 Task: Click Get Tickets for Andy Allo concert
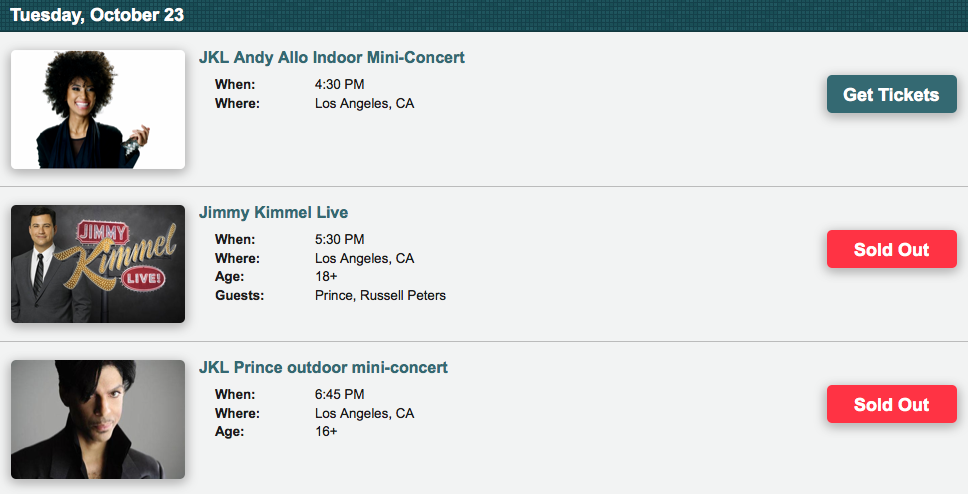click(x=891, y=95)
